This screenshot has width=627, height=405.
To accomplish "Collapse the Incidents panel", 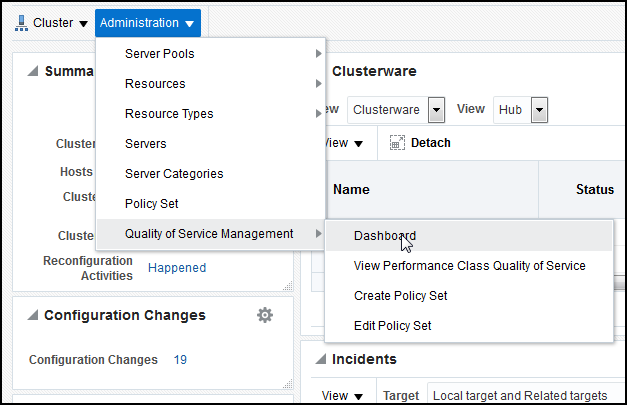I will tap(321, 359).
